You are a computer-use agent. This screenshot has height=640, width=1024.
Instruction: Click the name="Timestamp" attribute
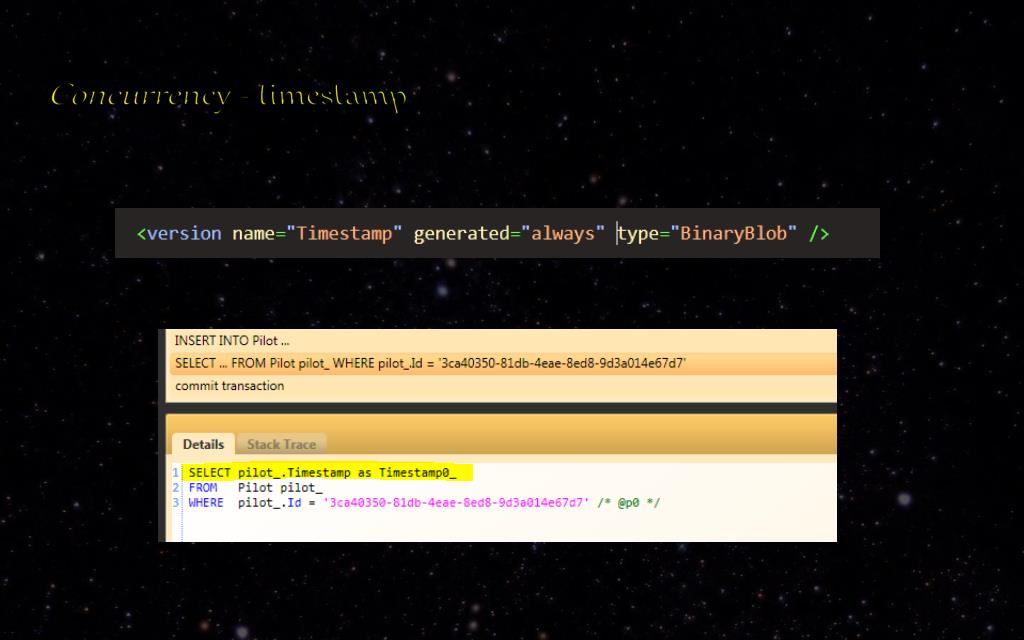pyautogui.click(x=317, y=233)
